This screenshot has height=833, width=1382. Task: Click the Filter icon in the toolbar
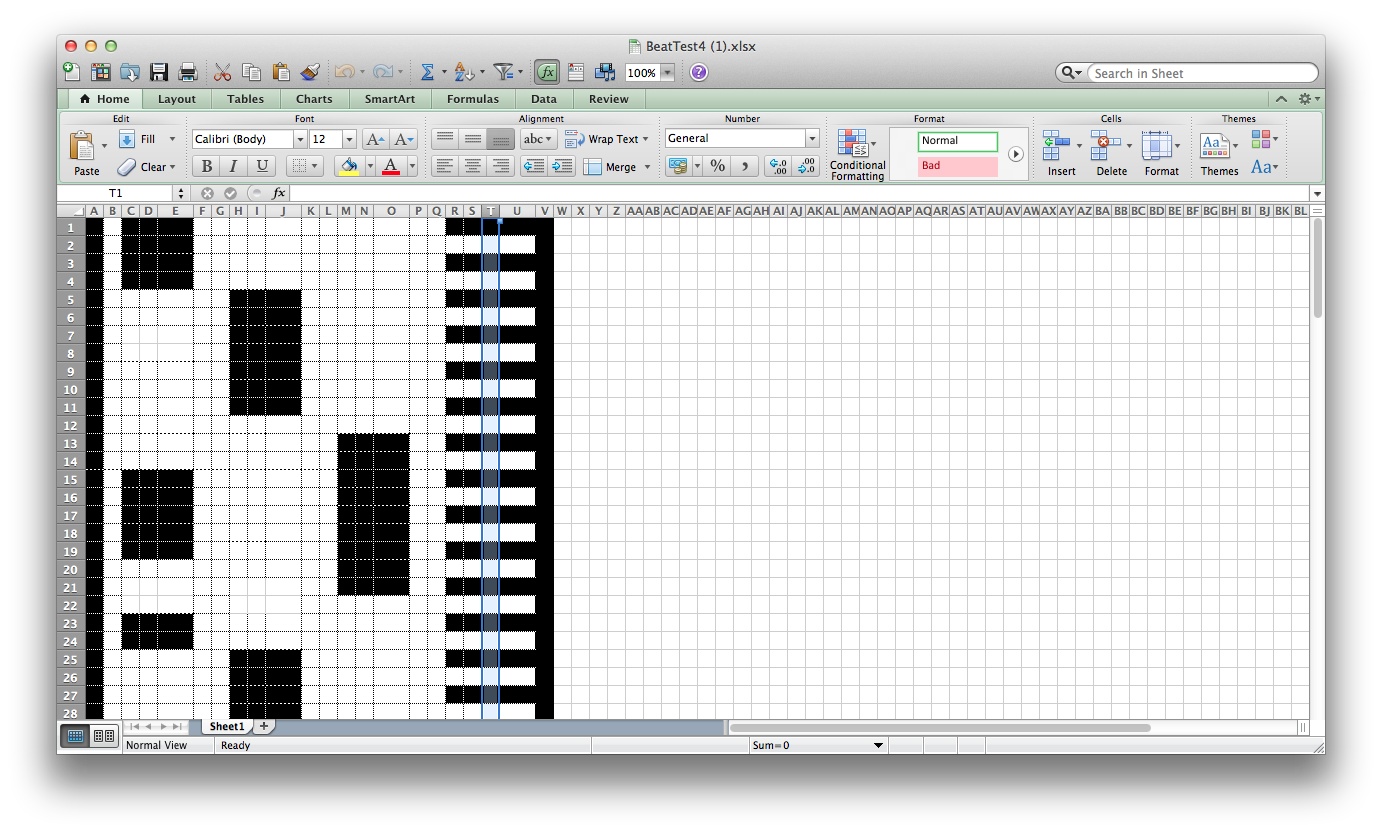pos(501,71)
